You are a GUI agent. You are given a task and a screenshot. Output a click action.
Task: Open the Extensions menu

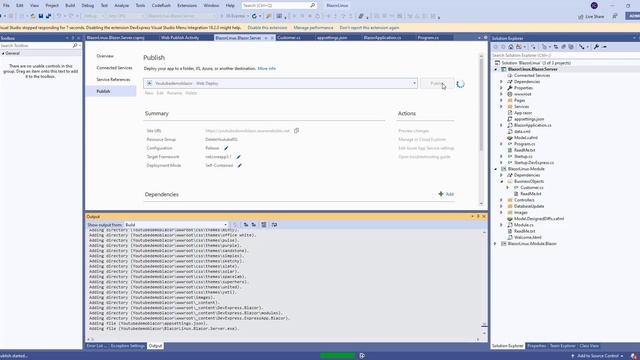[x=187, y=5]
